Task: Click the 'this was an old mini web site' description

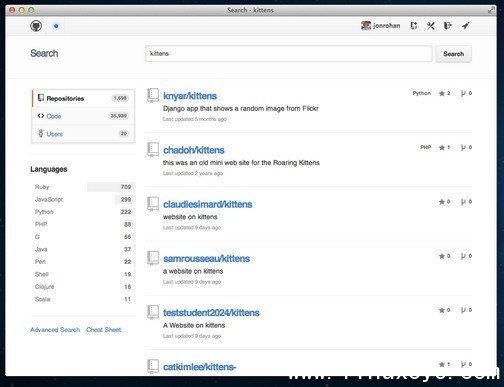Action: point(241,163)
